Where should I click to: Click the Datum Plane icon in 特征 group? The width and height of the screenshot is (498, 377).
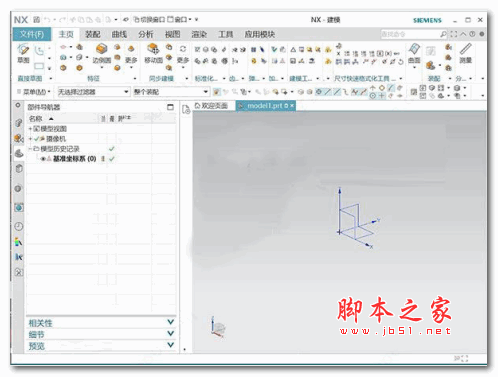(x=63, y=47)
